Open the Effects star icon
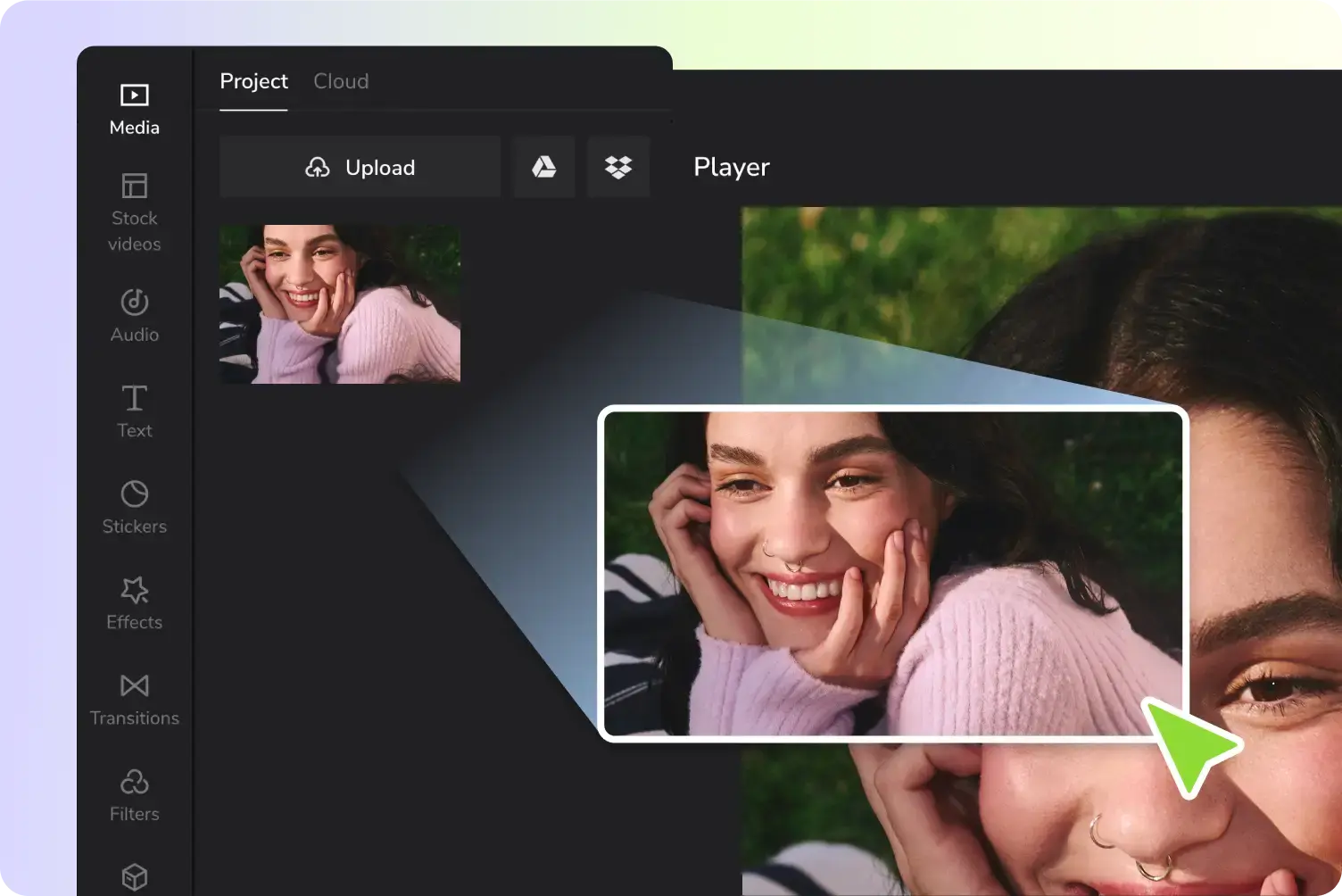 [135, 590]
